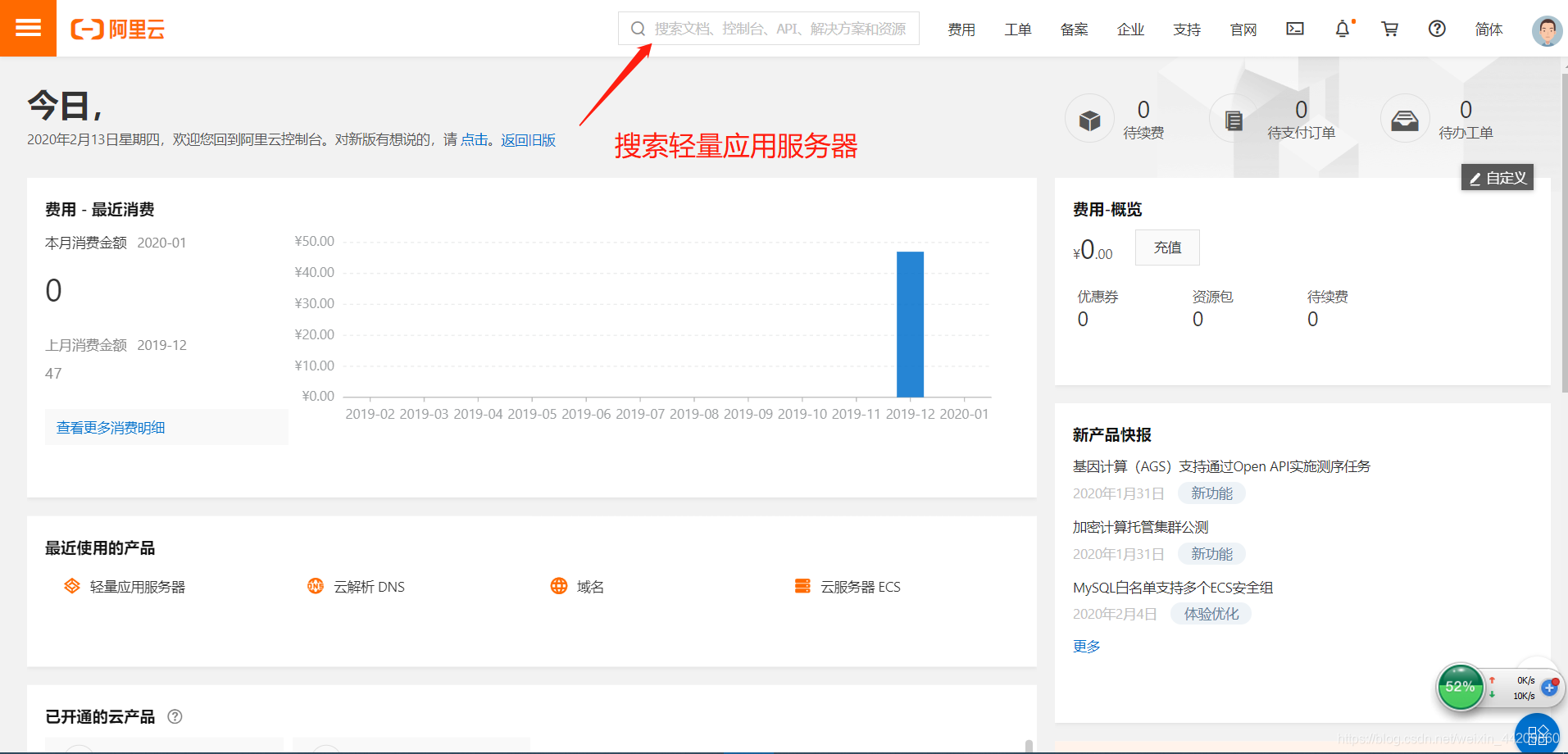Image resolution: width=1568 pixels, height=754 pixels.
Task: Open 基因计算（AGS）news item
Action: point(1221,466)
